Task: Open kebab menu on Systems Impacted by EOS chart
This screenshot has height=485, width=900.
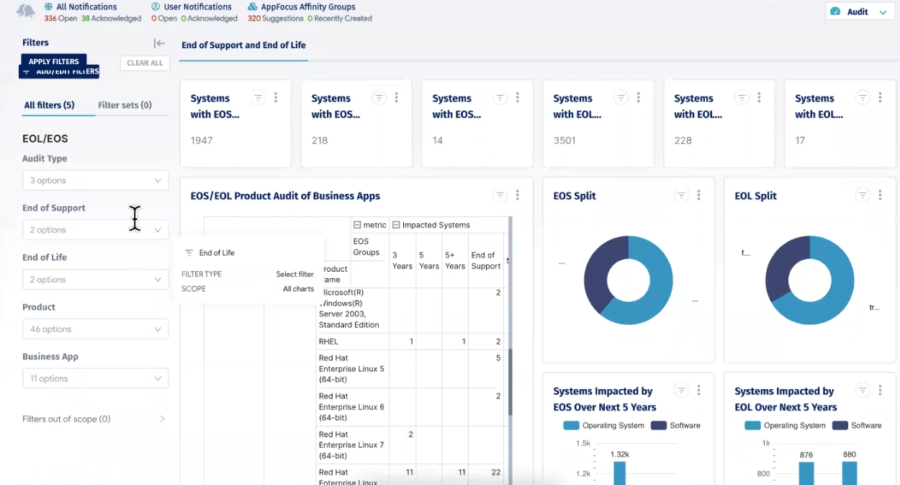Action: (x=698, y=391)
